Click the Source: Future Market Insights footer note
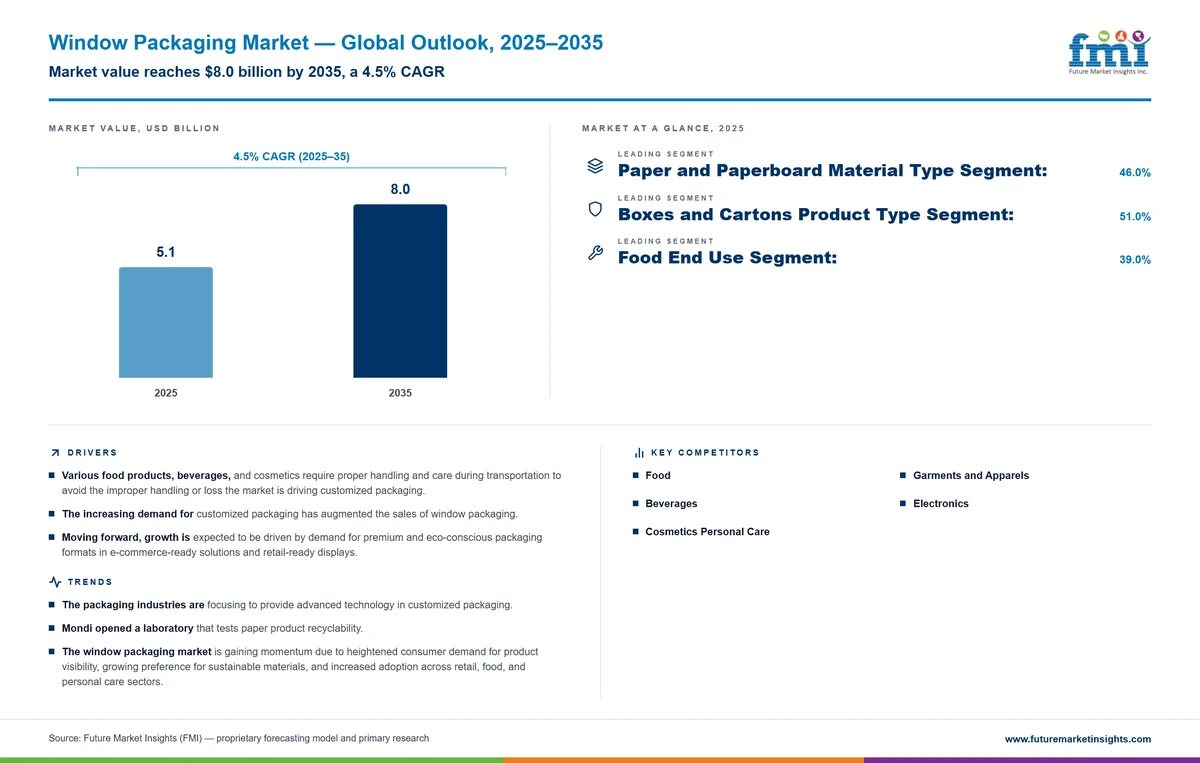This screenshot has width=1200, height=763. [x=239, y=738]
